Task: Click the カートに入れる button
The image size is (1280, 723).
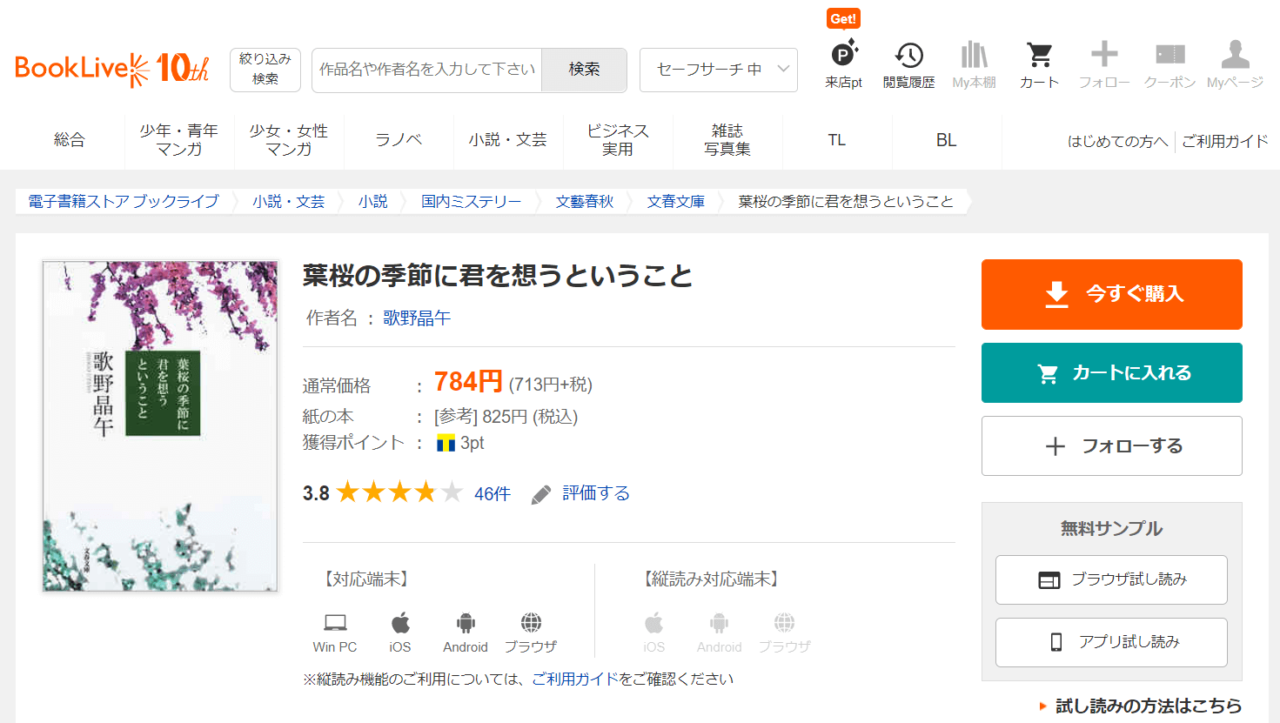Action: tap(1111, 373)
